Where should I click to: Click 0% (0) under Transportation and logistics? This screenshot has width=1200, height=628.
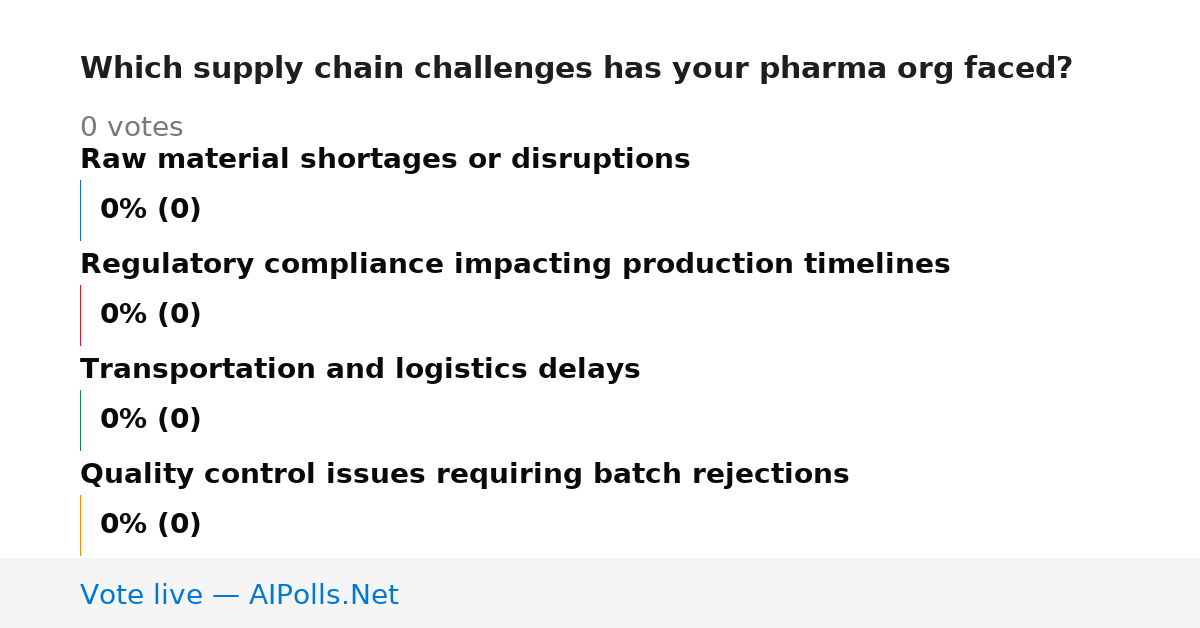pos(151,420)
